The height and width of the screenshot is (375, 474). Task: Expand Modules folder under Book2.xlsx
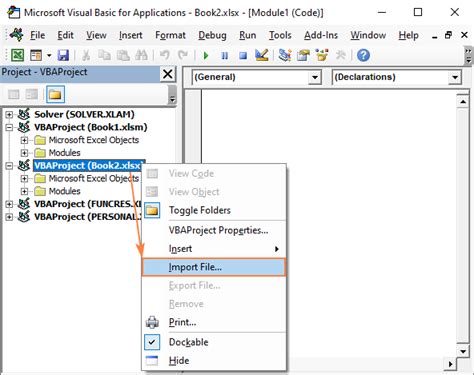point(24,191)
